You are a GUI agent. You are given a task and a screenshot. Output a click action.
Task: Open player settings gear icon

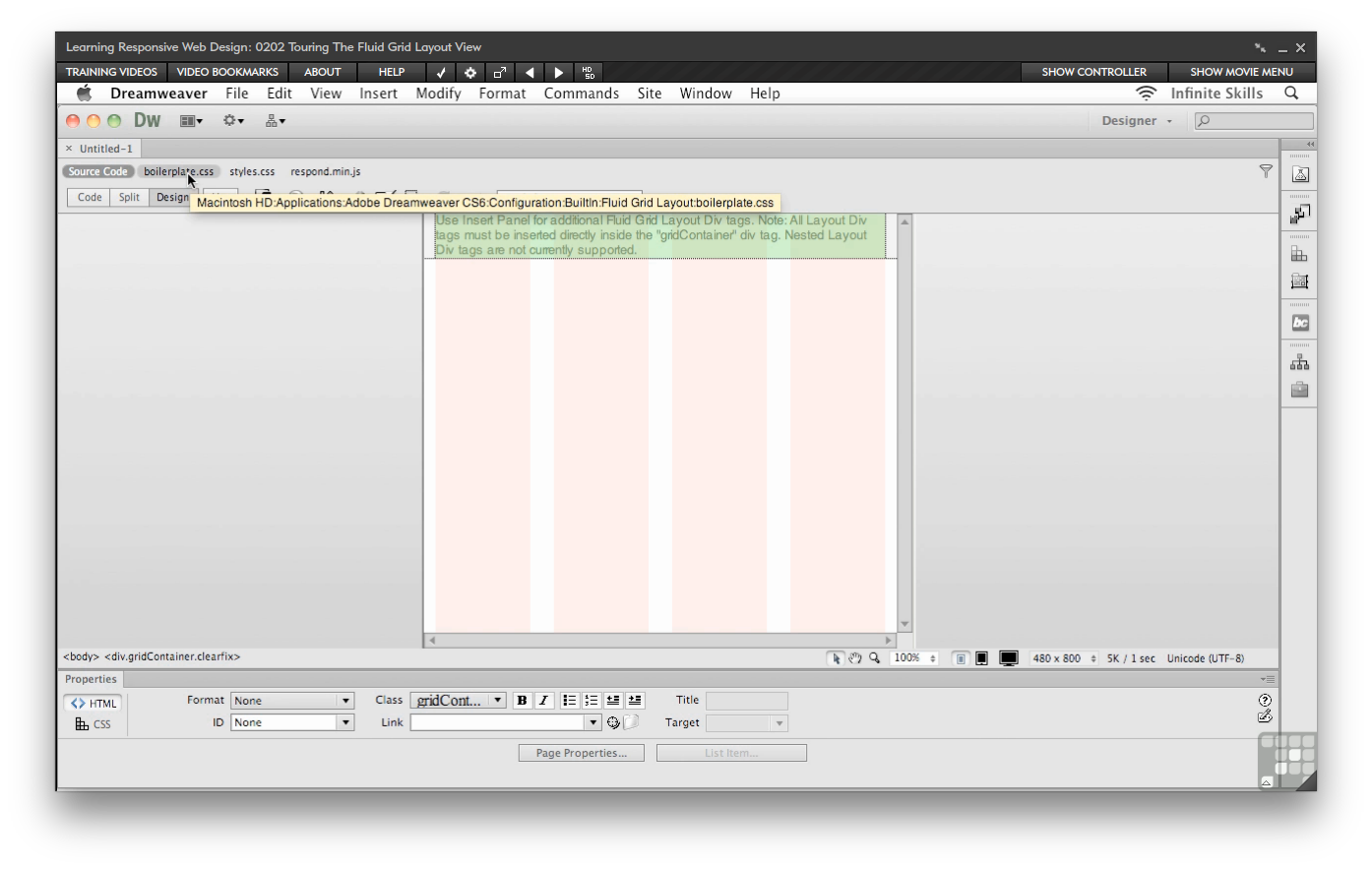click(470, 72)
